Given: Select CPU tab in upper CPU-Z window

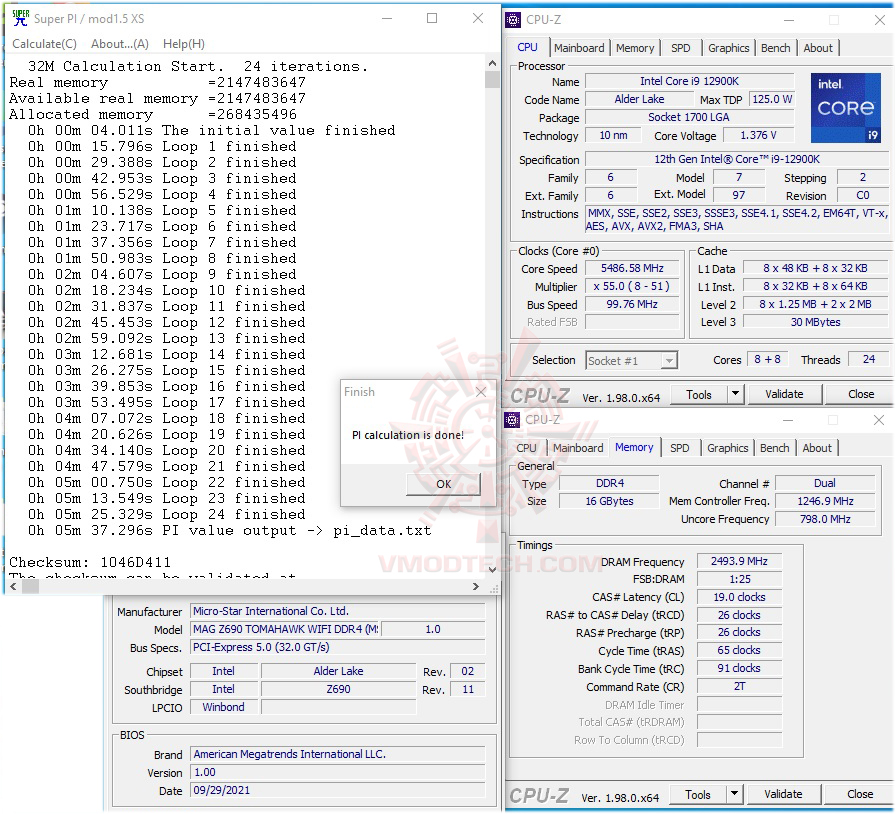Looking at the screenshot, I should coord(527,47).
